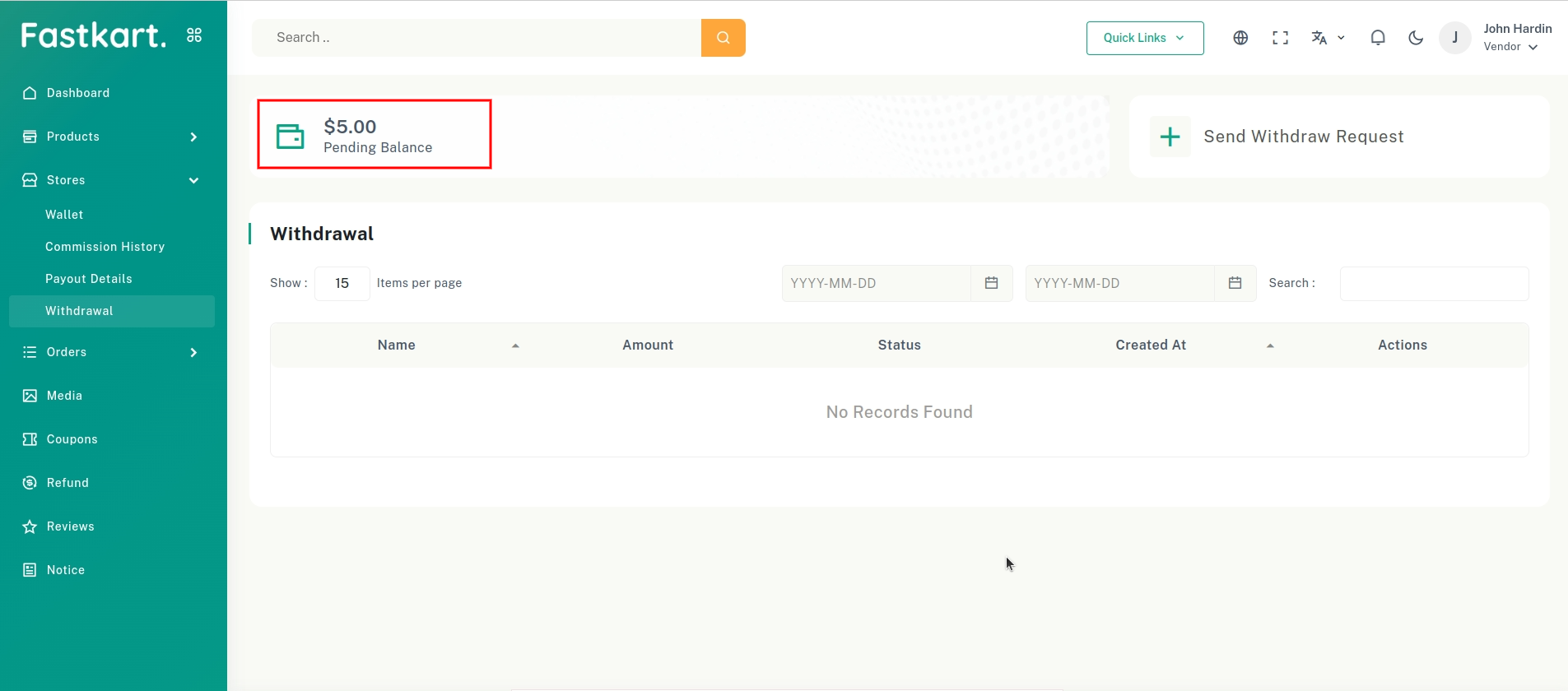
Task: Click the orange search magnifier button
Action: (x=723, y=38)
